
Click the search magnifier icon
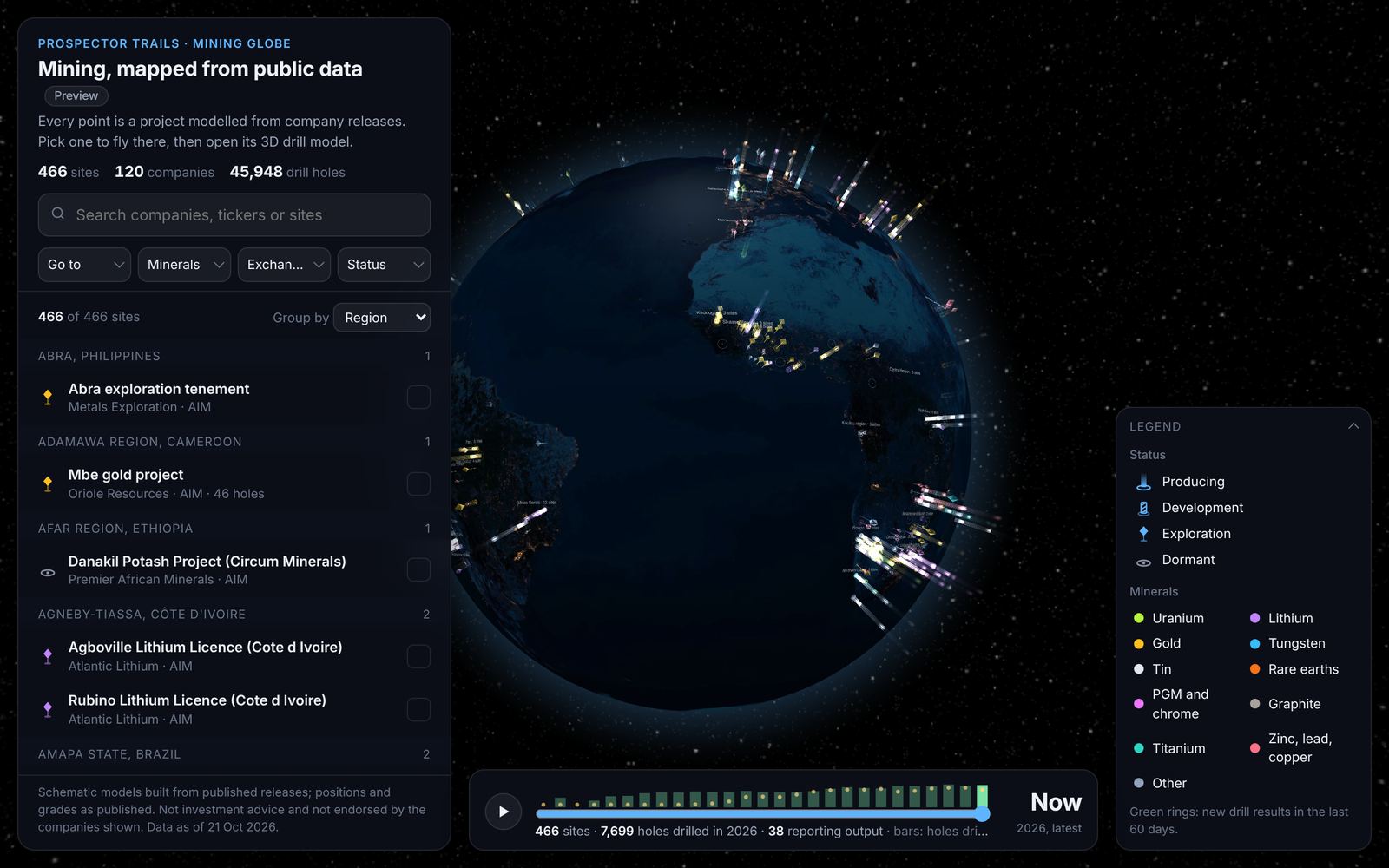(58, 214)
